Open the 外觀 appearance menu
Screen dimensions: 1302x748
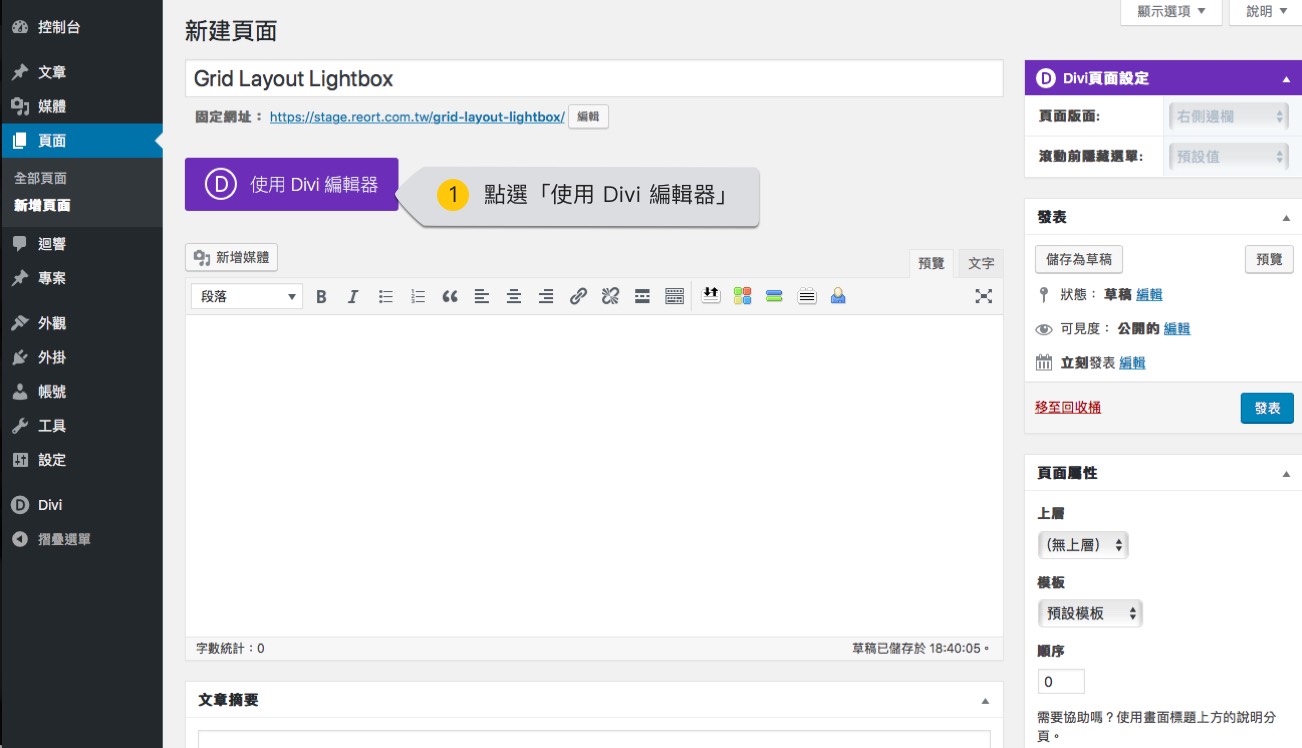(x=81, y=323)
